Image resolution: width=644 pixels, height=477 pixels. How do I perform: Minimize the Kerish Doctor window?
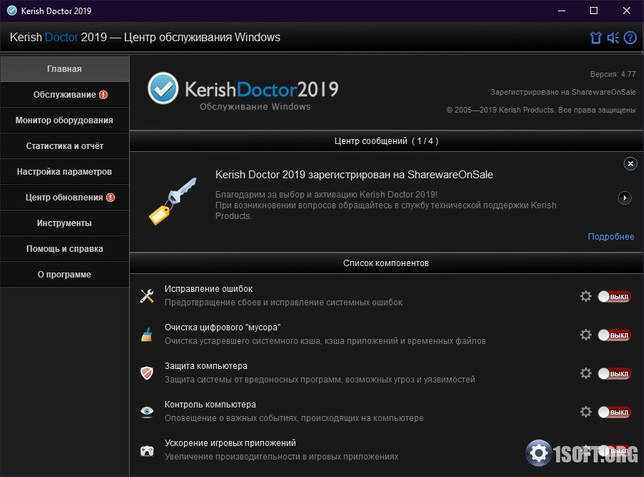pos(562,11)
